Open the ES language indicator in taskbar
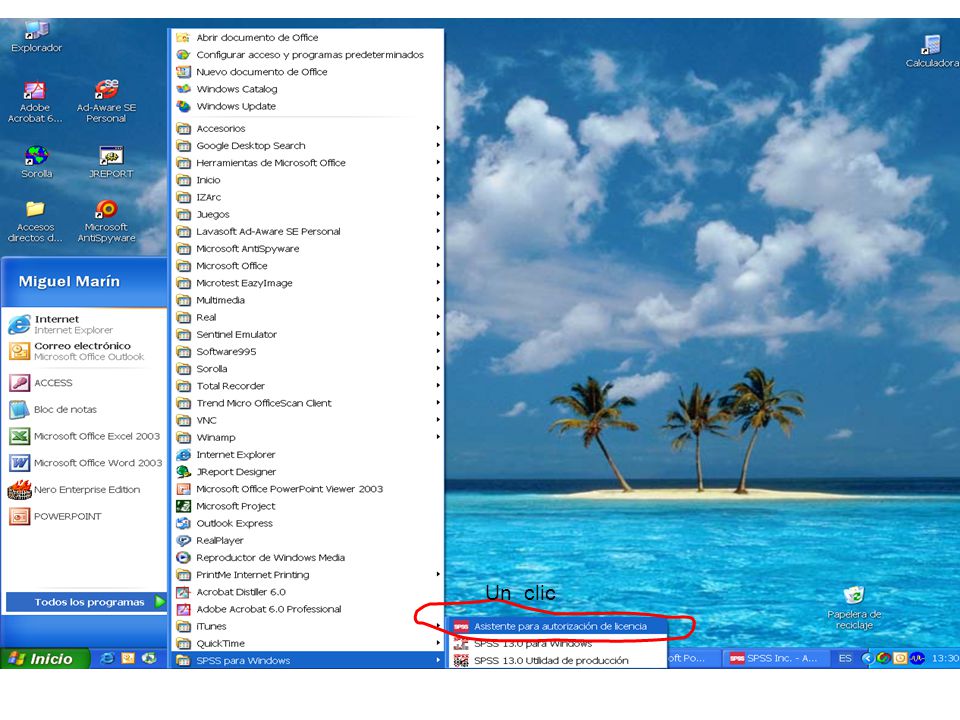 845,658
